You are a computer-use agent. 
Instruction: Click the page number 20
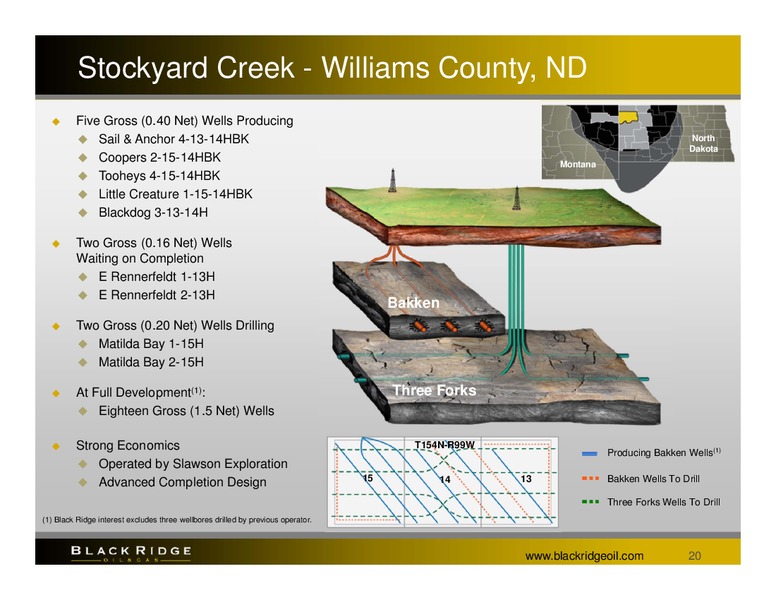694,556
